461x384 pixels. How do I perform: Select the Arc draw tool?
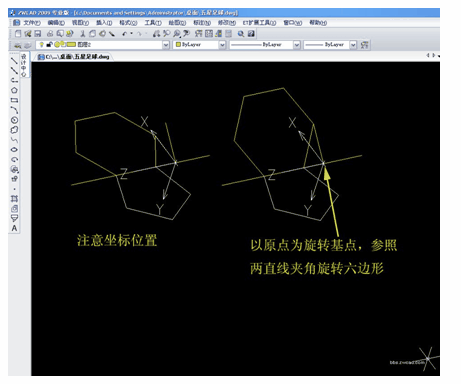click(14, 110)
